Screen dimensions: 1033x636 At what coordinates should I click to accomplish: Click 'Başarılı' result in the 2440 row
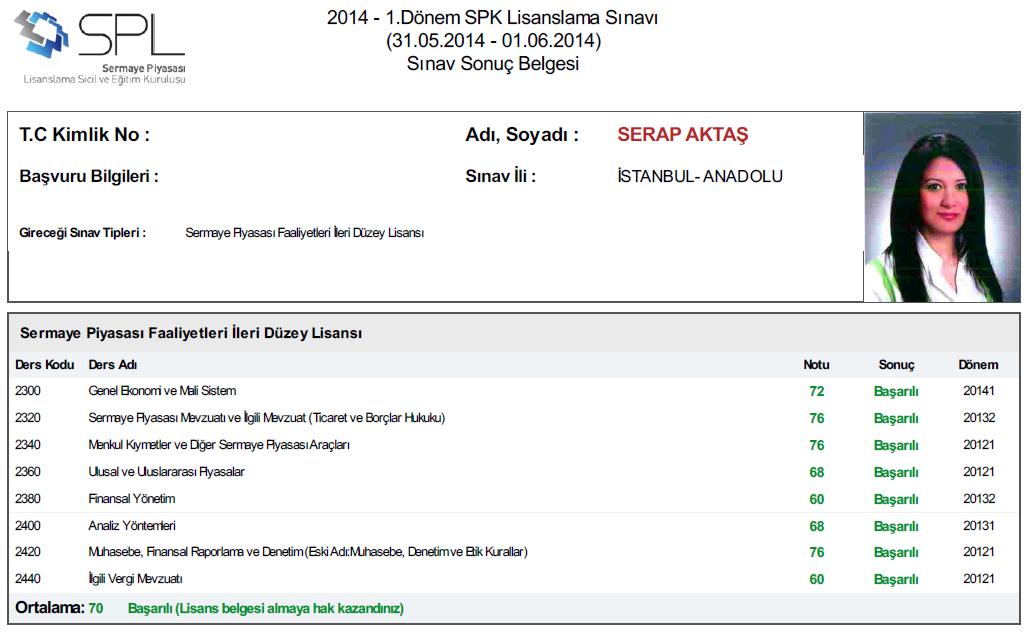point(896,579)
